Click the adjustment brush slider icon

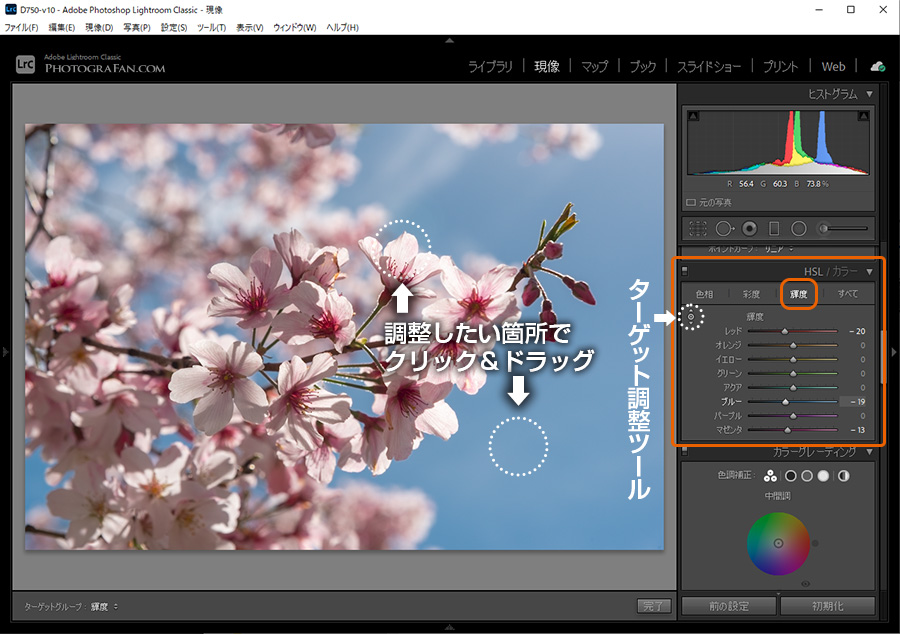point(843,228)
